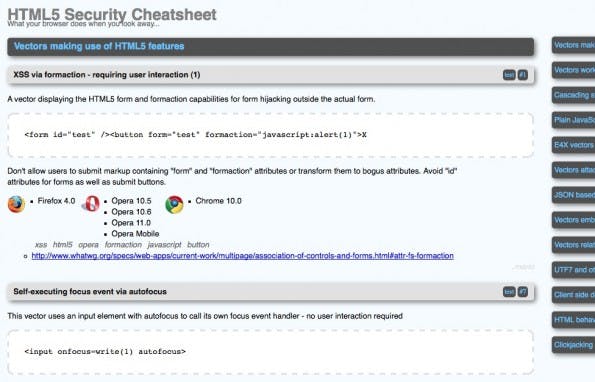Viewport: 595px width, 382px height.
Task: Click inside the formaction code snippet box
Action: (271, 135)
